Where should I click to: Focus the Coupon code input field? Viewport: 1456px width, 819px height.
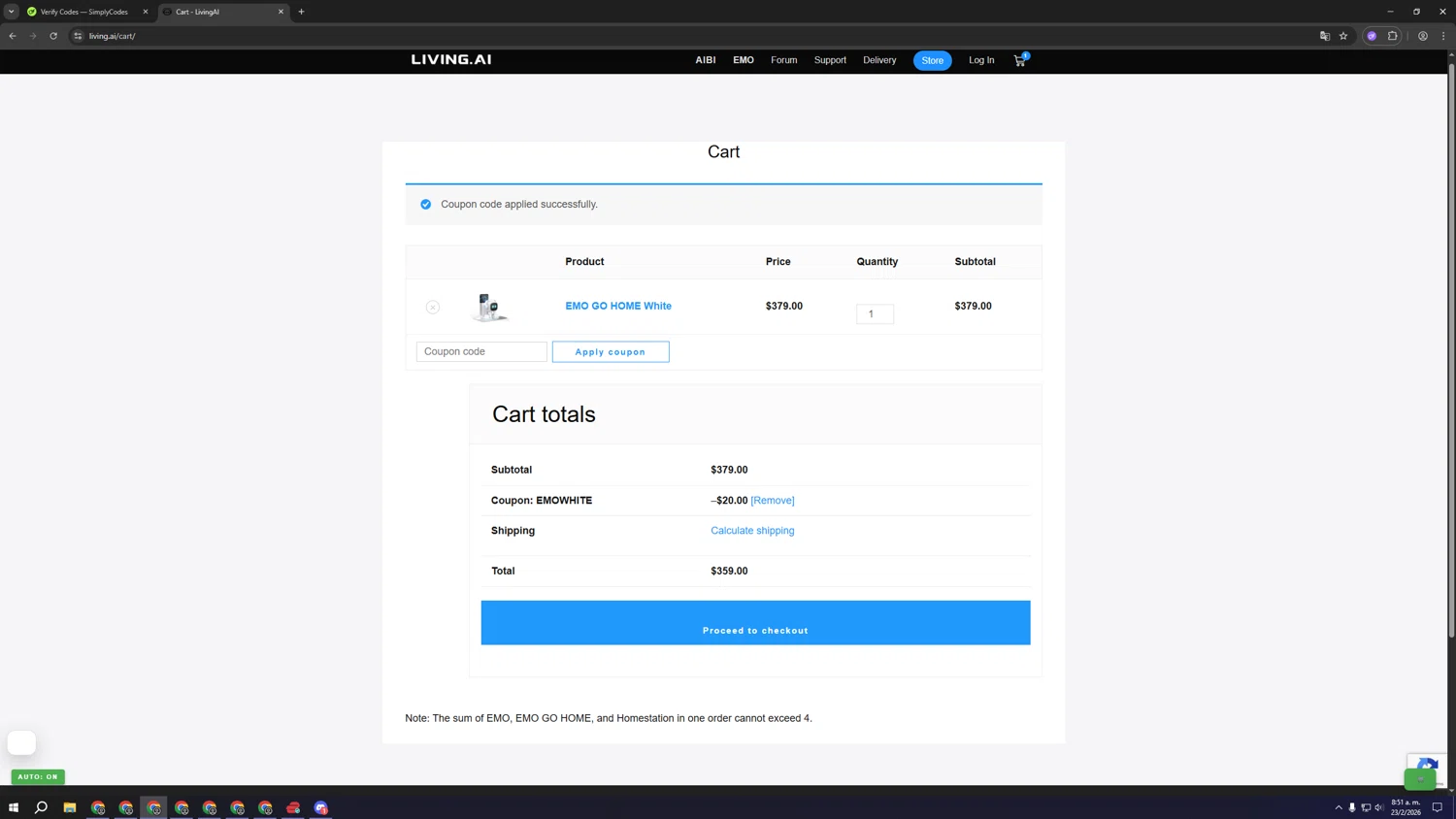coord(481,351)
